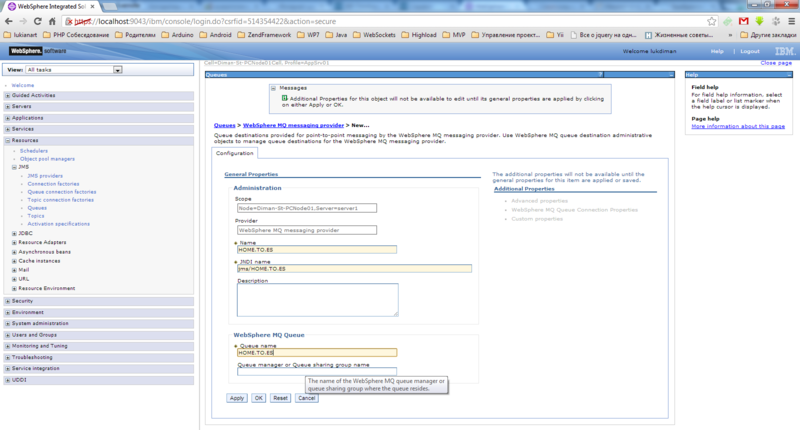Switch to the WebSphere Integrated Solutions browser tab
The width and height of the screenshot is (800, 430).
(x=51, y=7)
